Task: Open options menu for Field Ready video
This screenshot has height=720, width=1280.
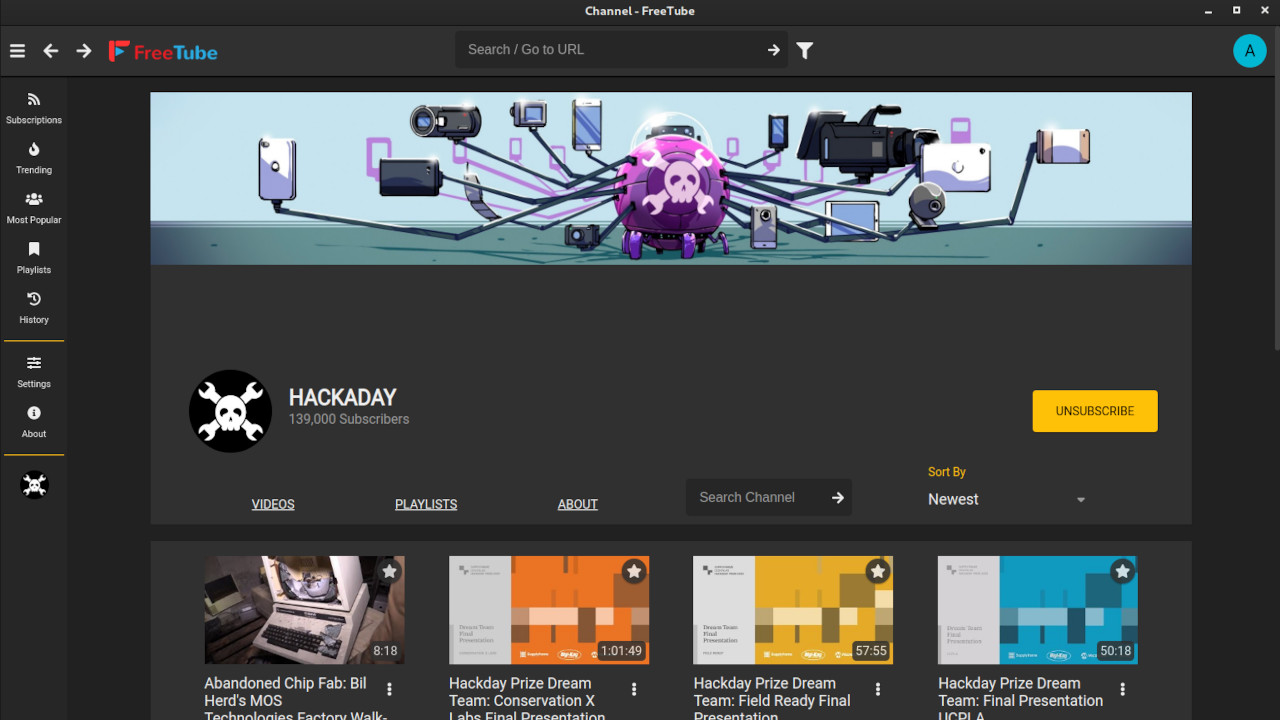Action: click(x=878, y=689)
